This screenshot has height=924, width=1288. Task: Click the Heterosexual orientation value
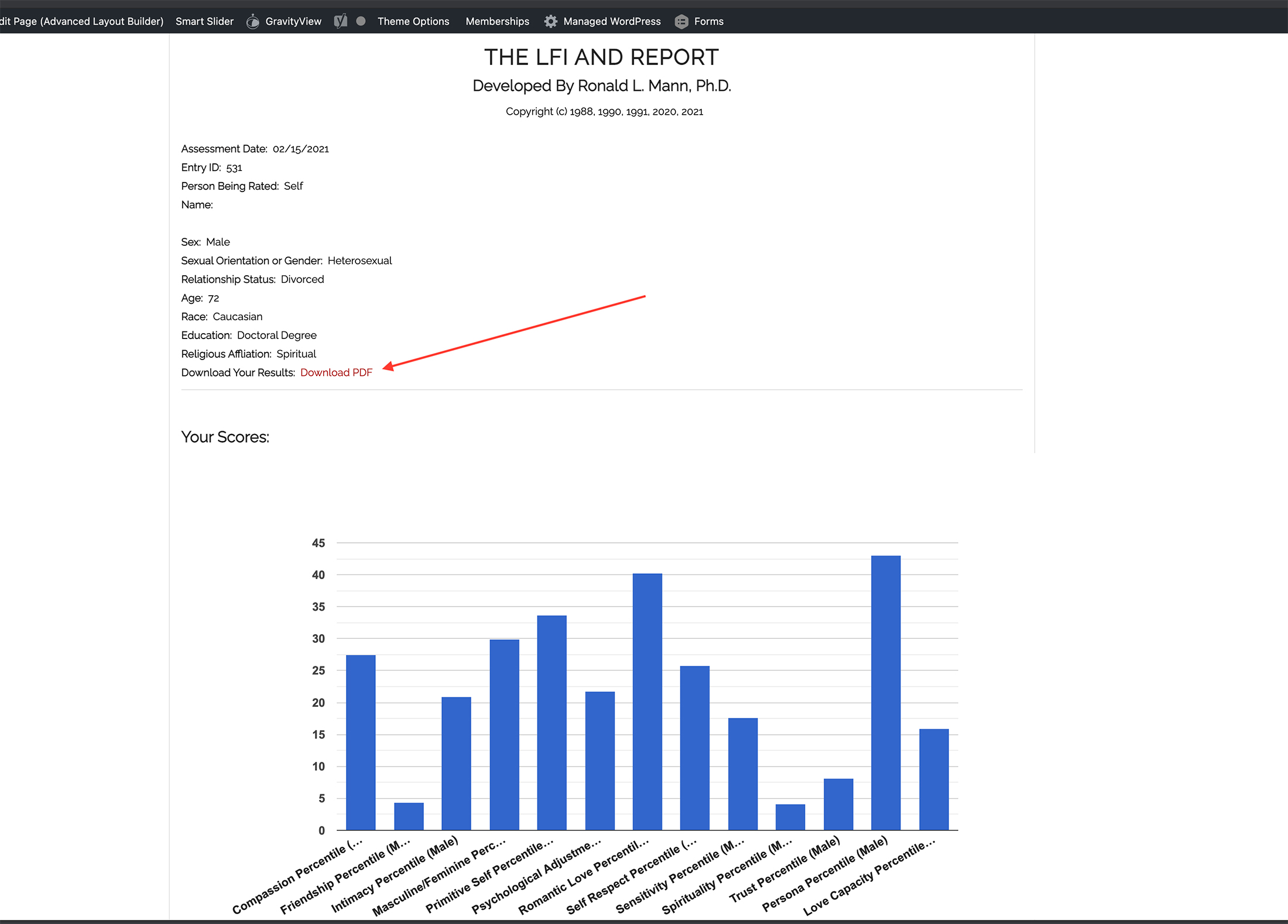[x=359, y=261]
